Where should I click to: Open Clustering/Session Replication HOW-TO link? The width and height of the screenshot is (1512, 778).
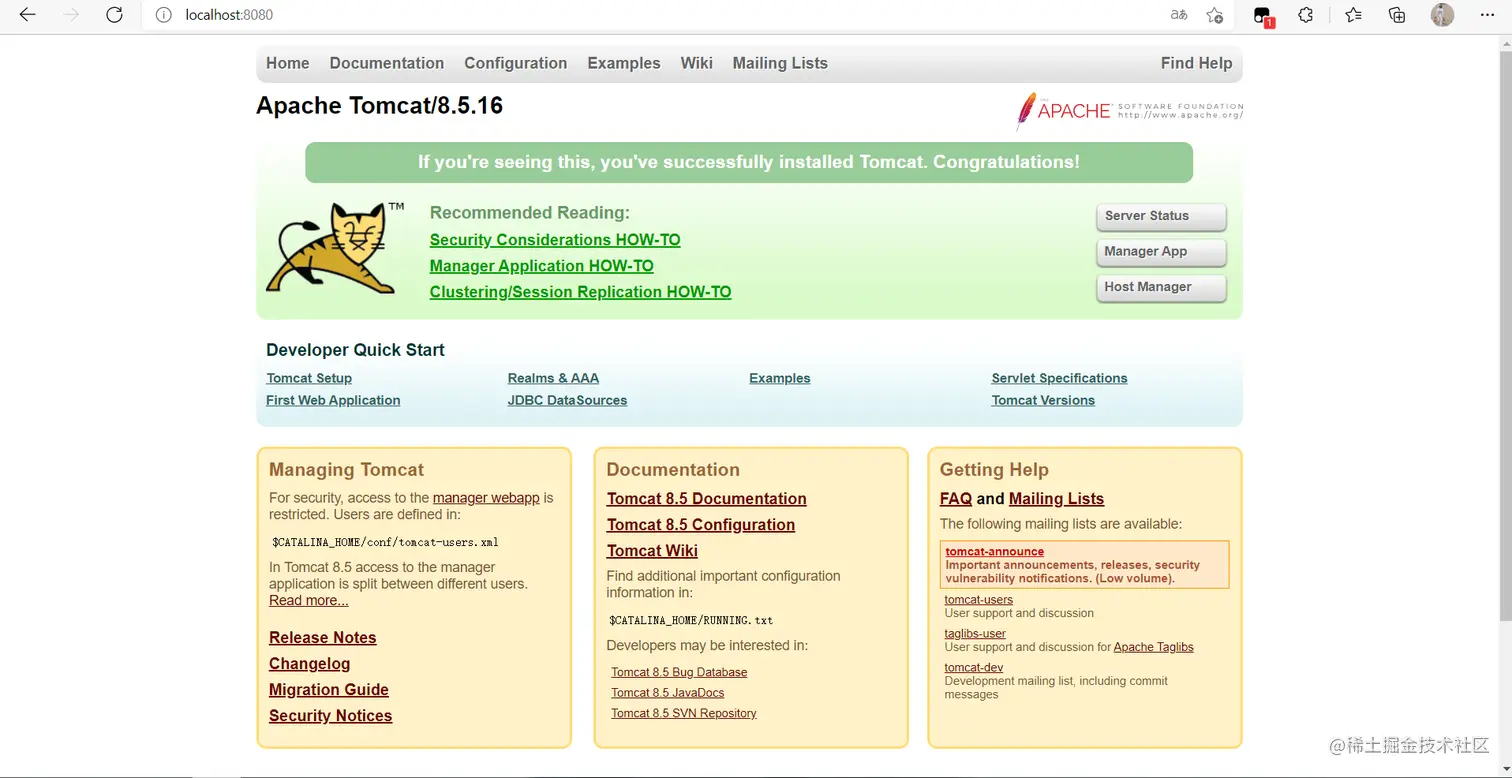581,292
